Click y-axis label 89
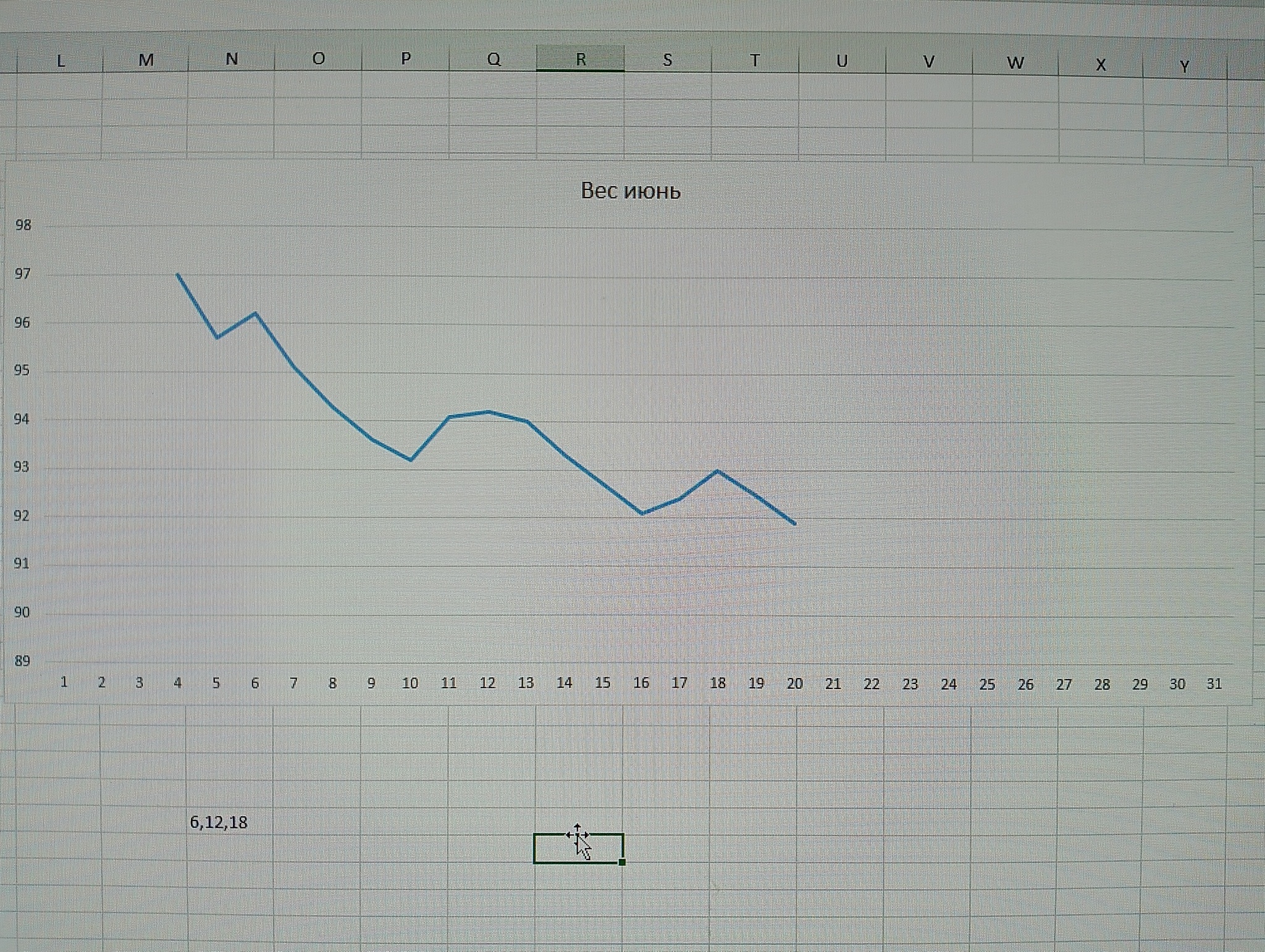This screenshot has height=952, width=1265. tap(22, 661)
